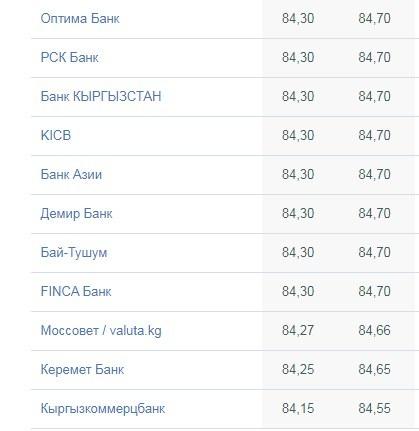Open the KICB bank link
419x431 pixels.
(56, 135)
